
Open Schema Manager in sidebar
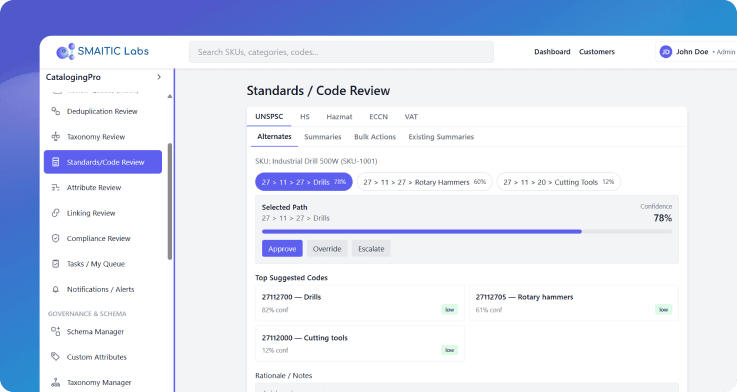(102, 331)
